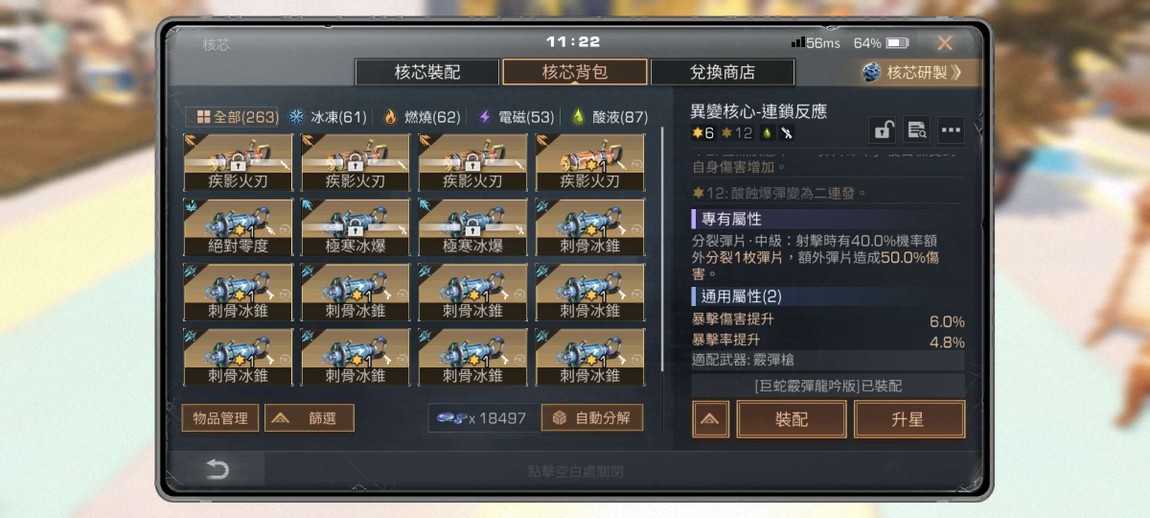This screenshot has width=1150, height=518.
Task: Show 全部(263) cores filter
Action: (x=232, y=117)
